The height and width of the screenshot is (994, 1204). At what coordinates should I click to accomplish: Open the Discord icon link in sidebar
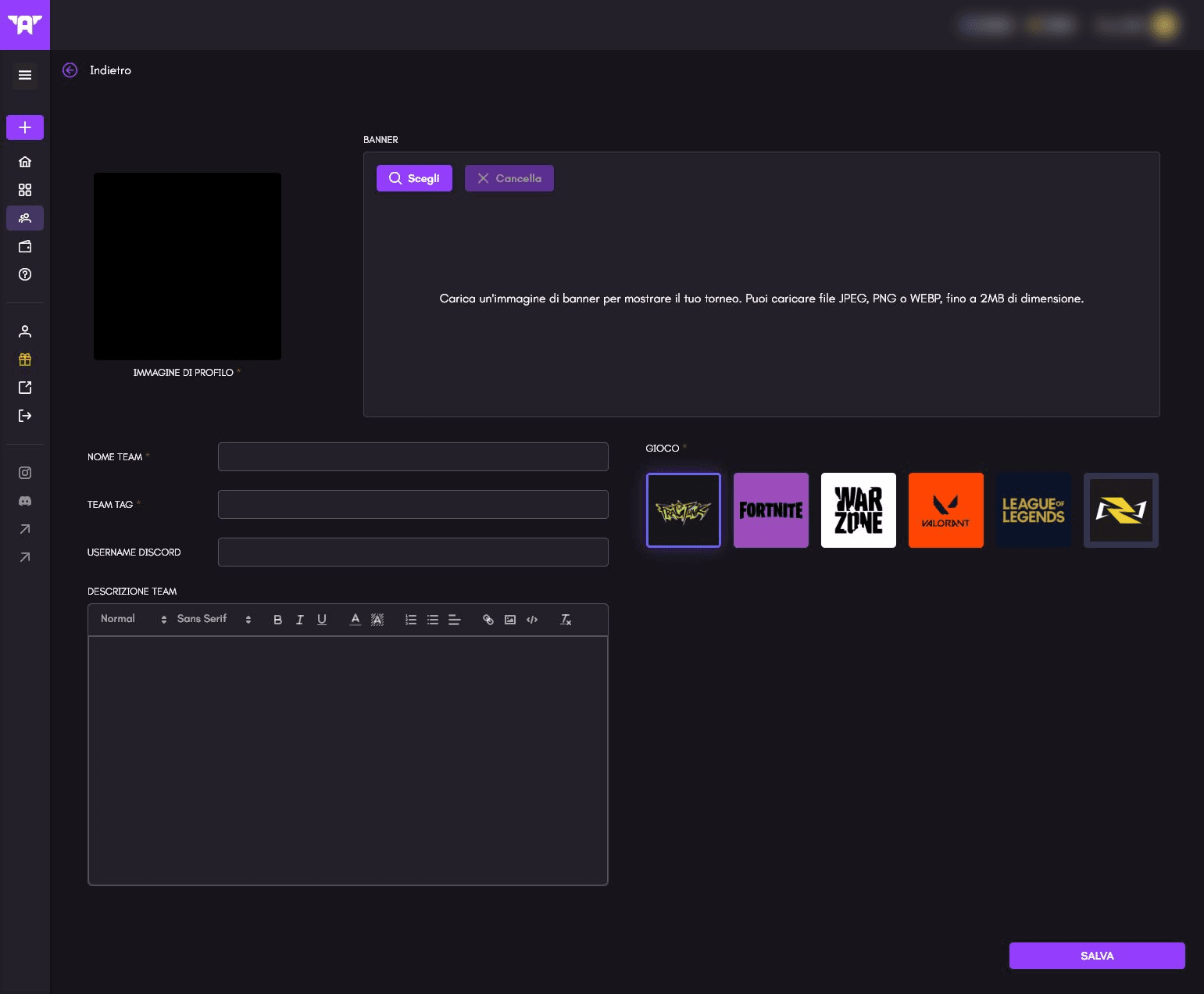pos(25,501)
